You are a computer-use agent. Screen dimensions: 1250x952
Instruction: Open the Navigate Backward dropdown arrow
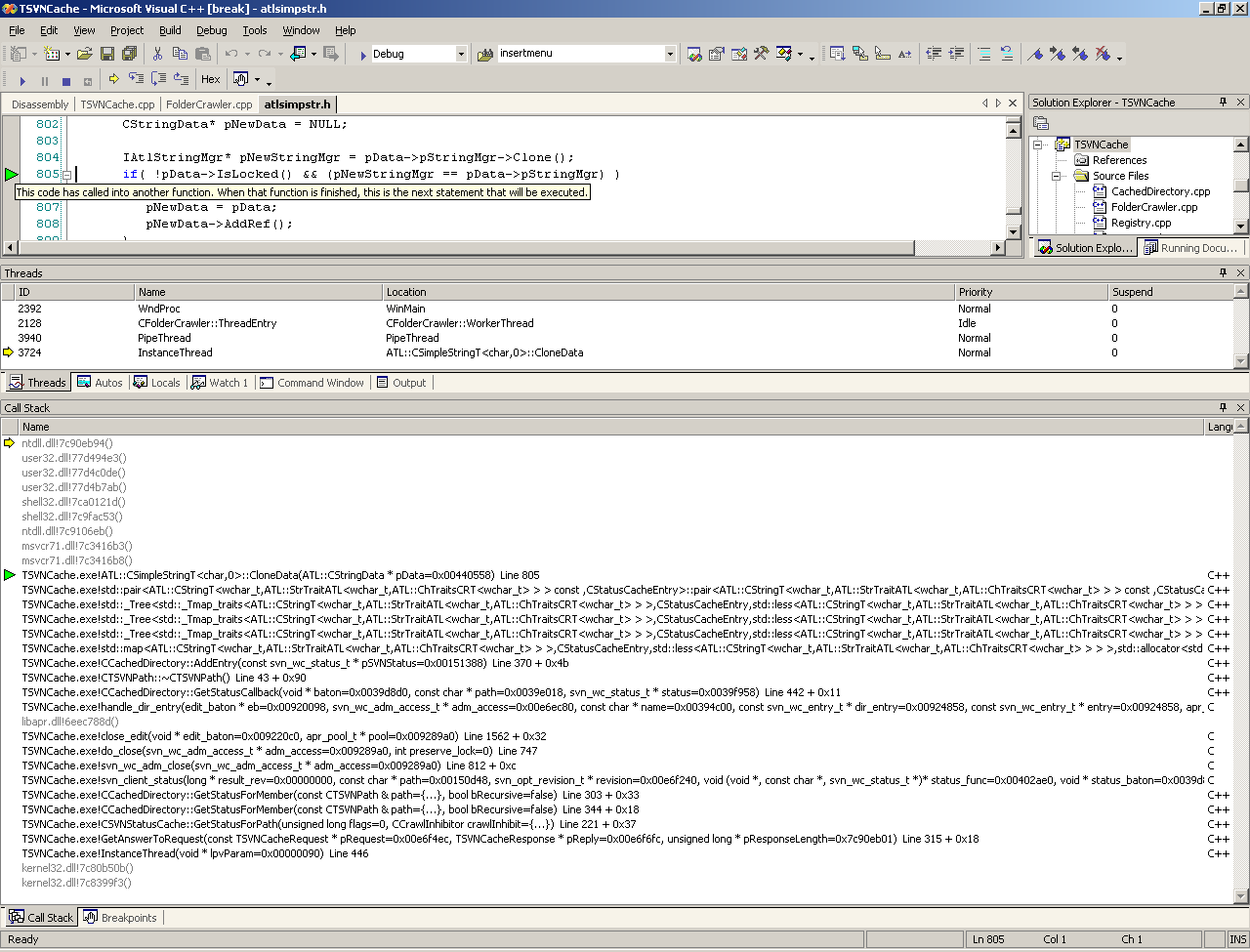point(313,54)
